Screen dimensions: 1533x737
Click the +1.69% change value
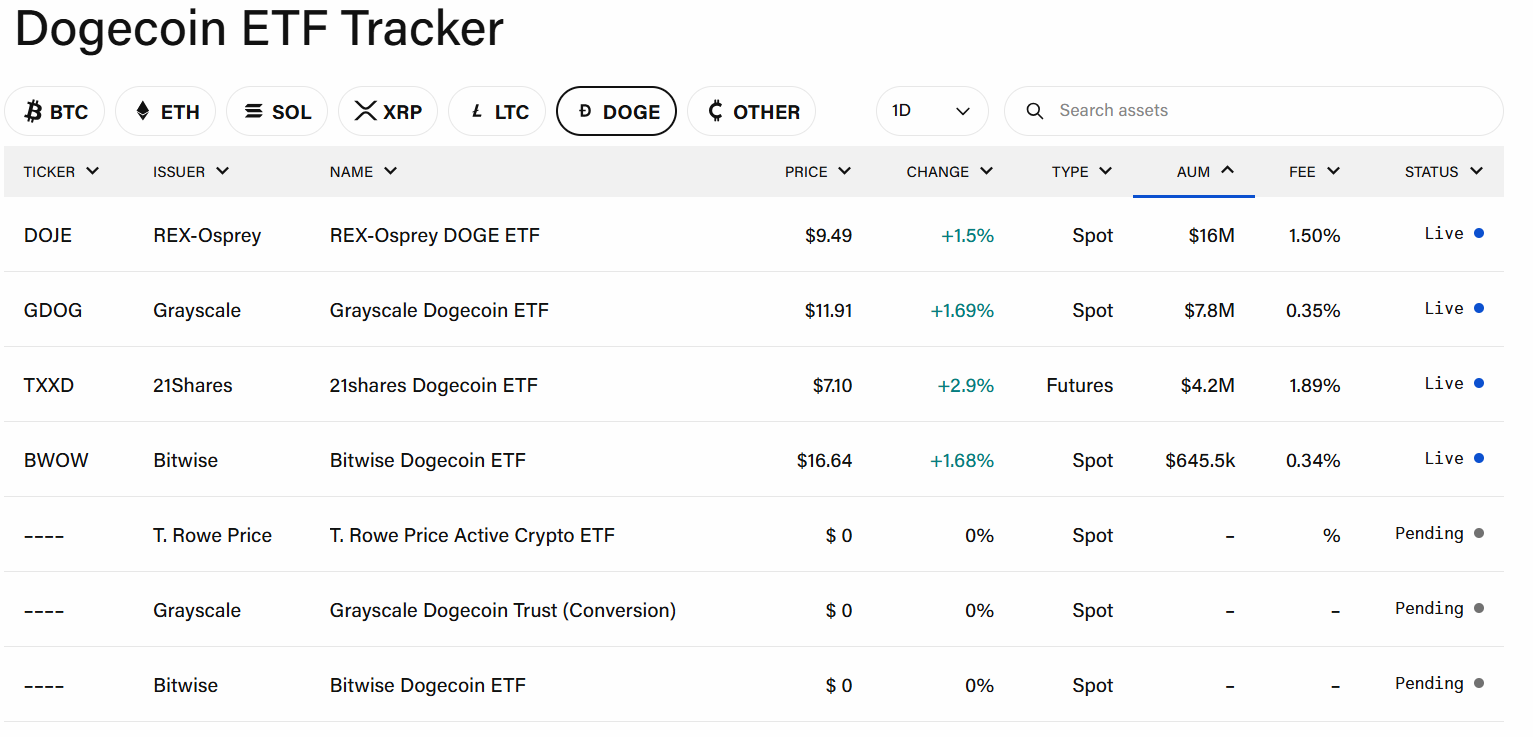click(963, 311)
